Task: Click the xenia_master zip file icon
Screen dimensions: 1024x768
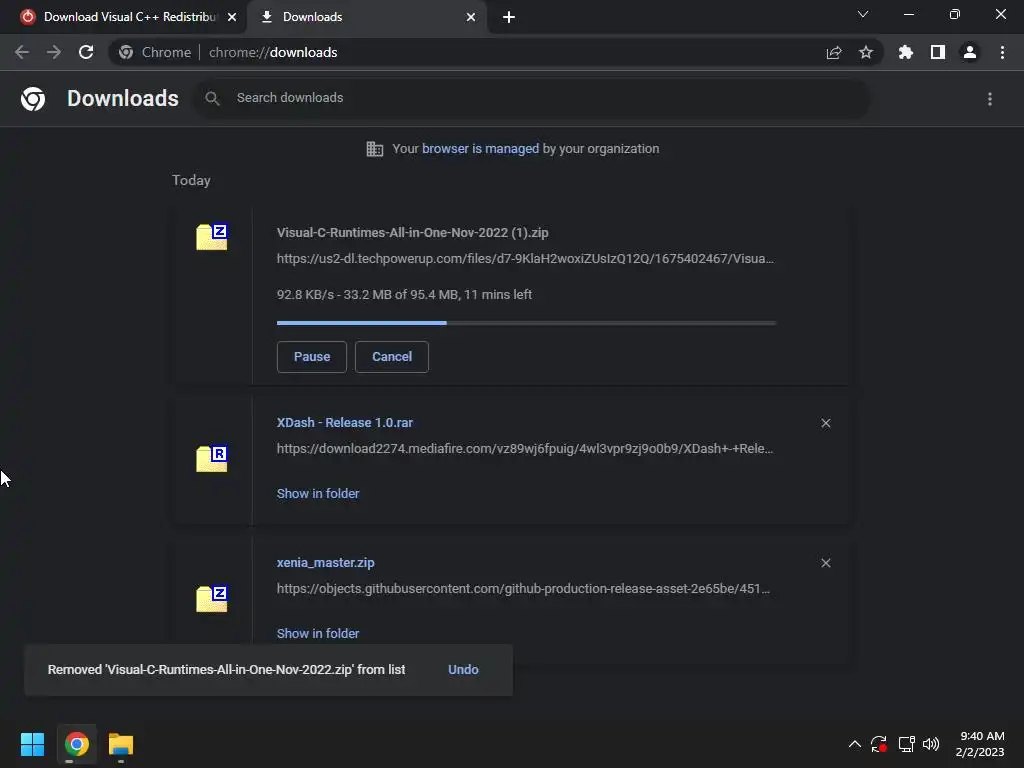Action: tap(212, 598)
